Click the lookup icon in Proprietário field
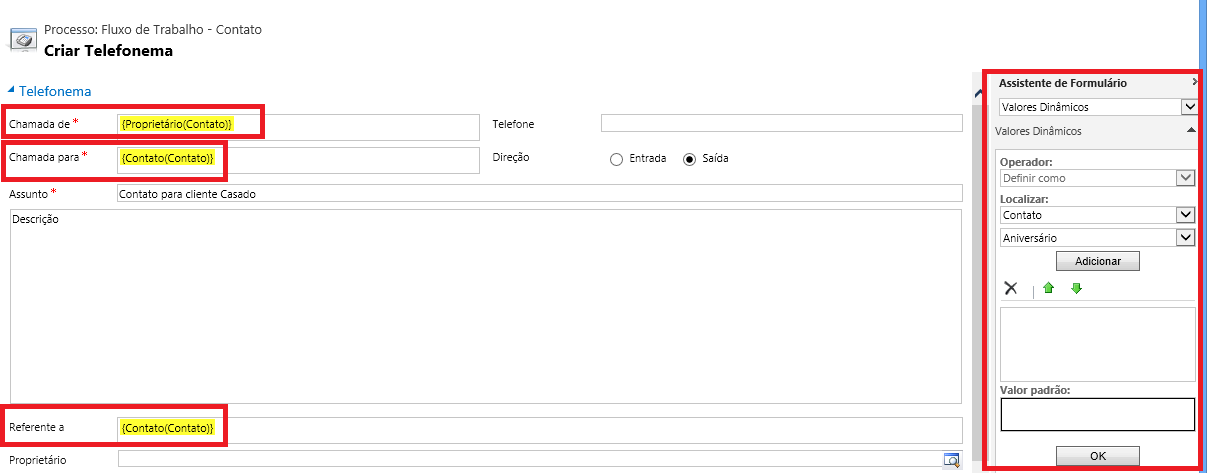 tap(952, 459)
